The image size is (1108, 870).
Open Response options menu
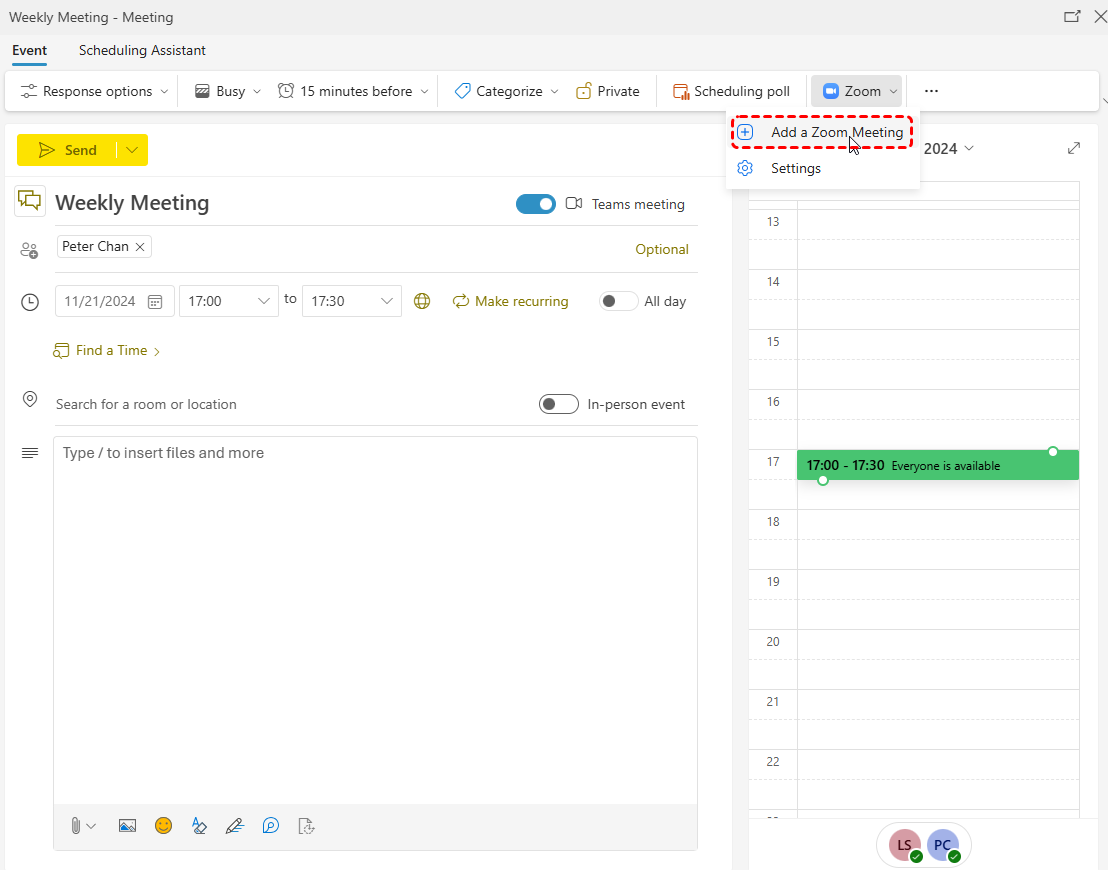tap(95, 91)
